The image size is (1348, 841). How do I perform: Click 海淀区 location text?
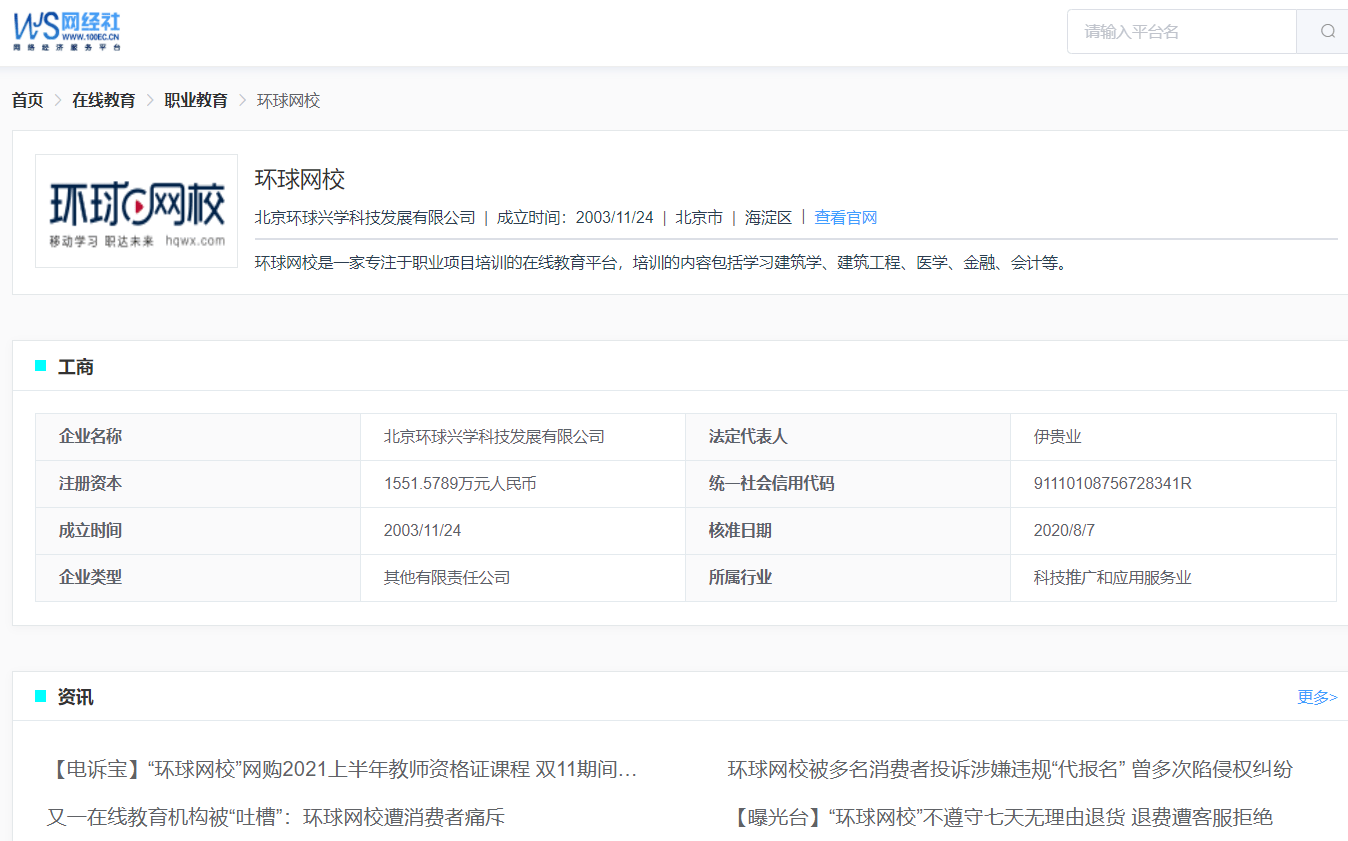click(x=768, y=217)
